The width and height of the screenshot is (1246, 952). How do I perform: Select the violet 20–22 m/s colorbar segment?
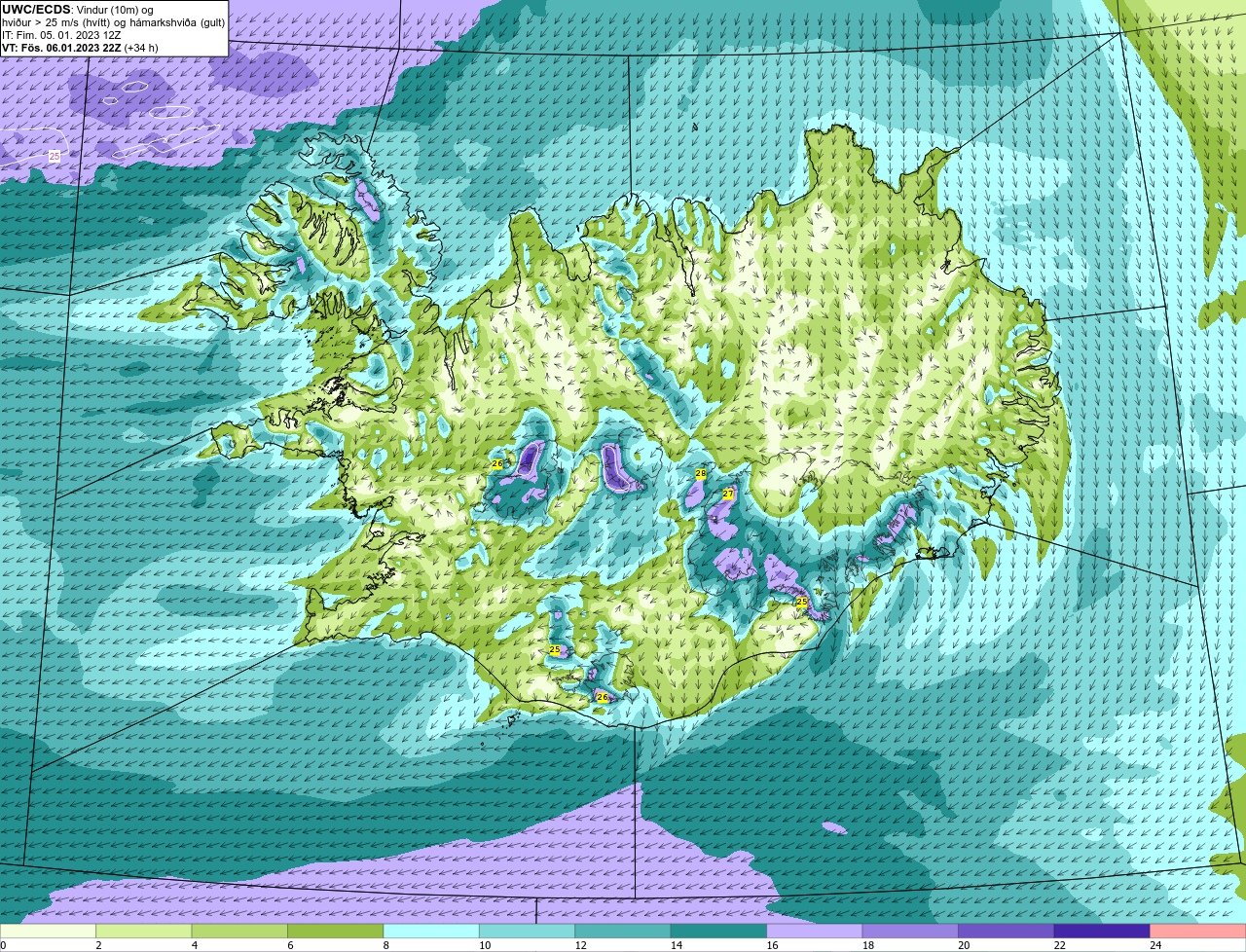coord(1007,931)
